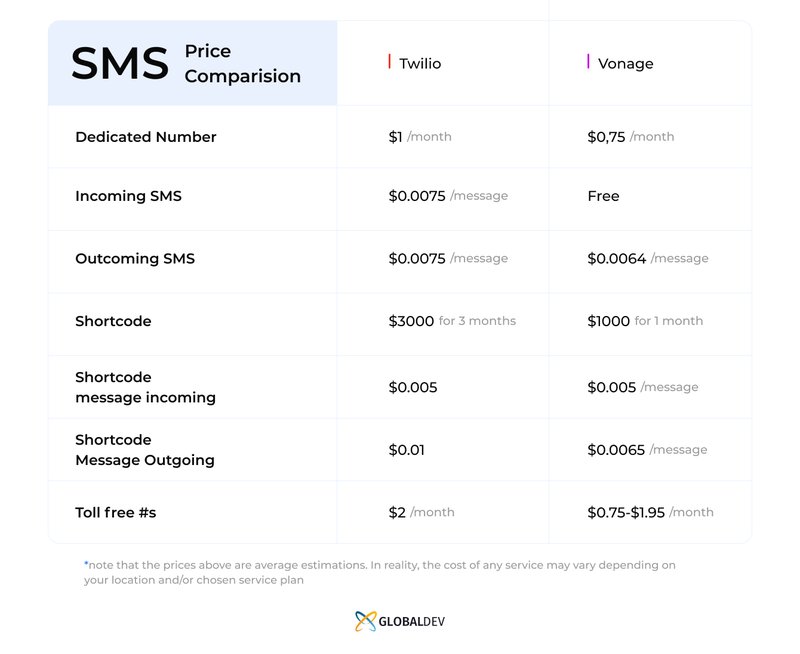Click Twilio's $1 /month price
800x654 pixels.
(420, 137)
